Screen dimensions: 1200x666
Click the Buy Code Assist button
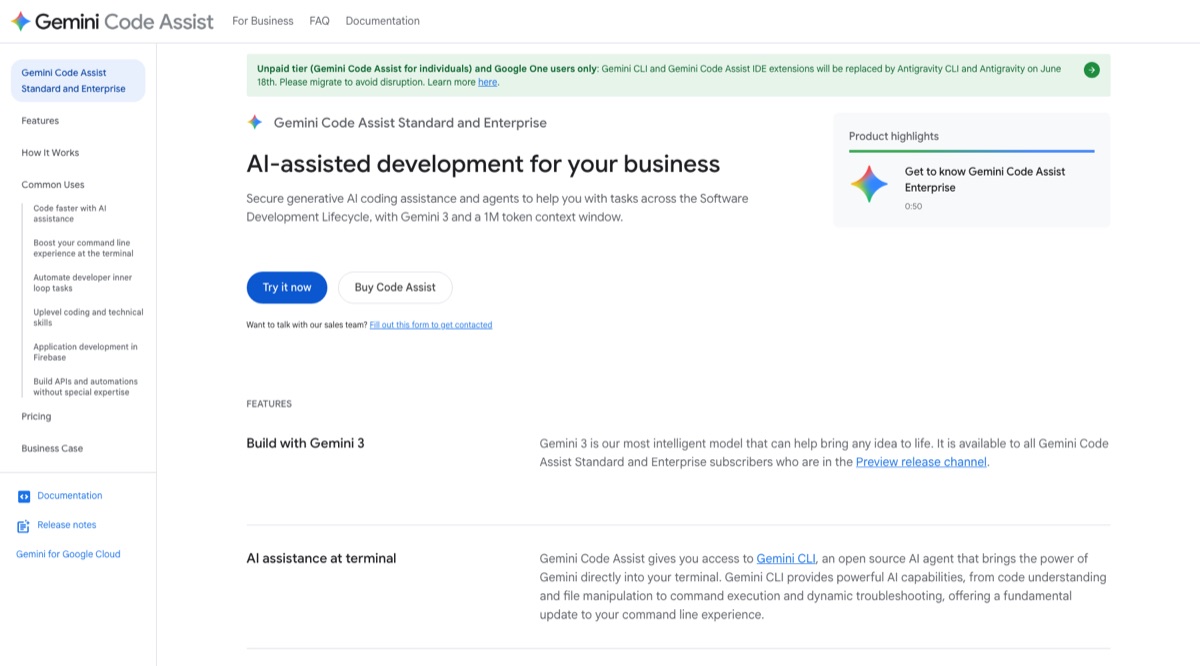pyautogui.click(x=395, y=287)
